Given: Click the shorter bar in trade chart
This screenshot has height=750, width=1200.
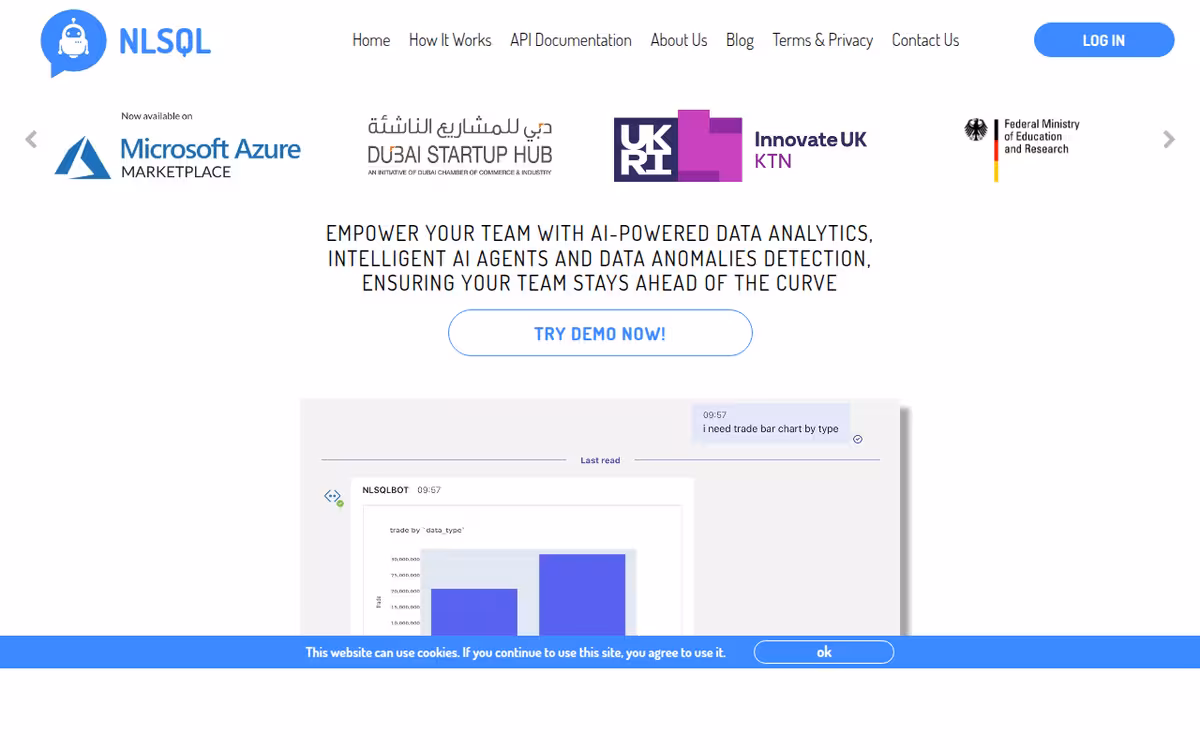Looking at the screenshot, I should tap(474, 612).
